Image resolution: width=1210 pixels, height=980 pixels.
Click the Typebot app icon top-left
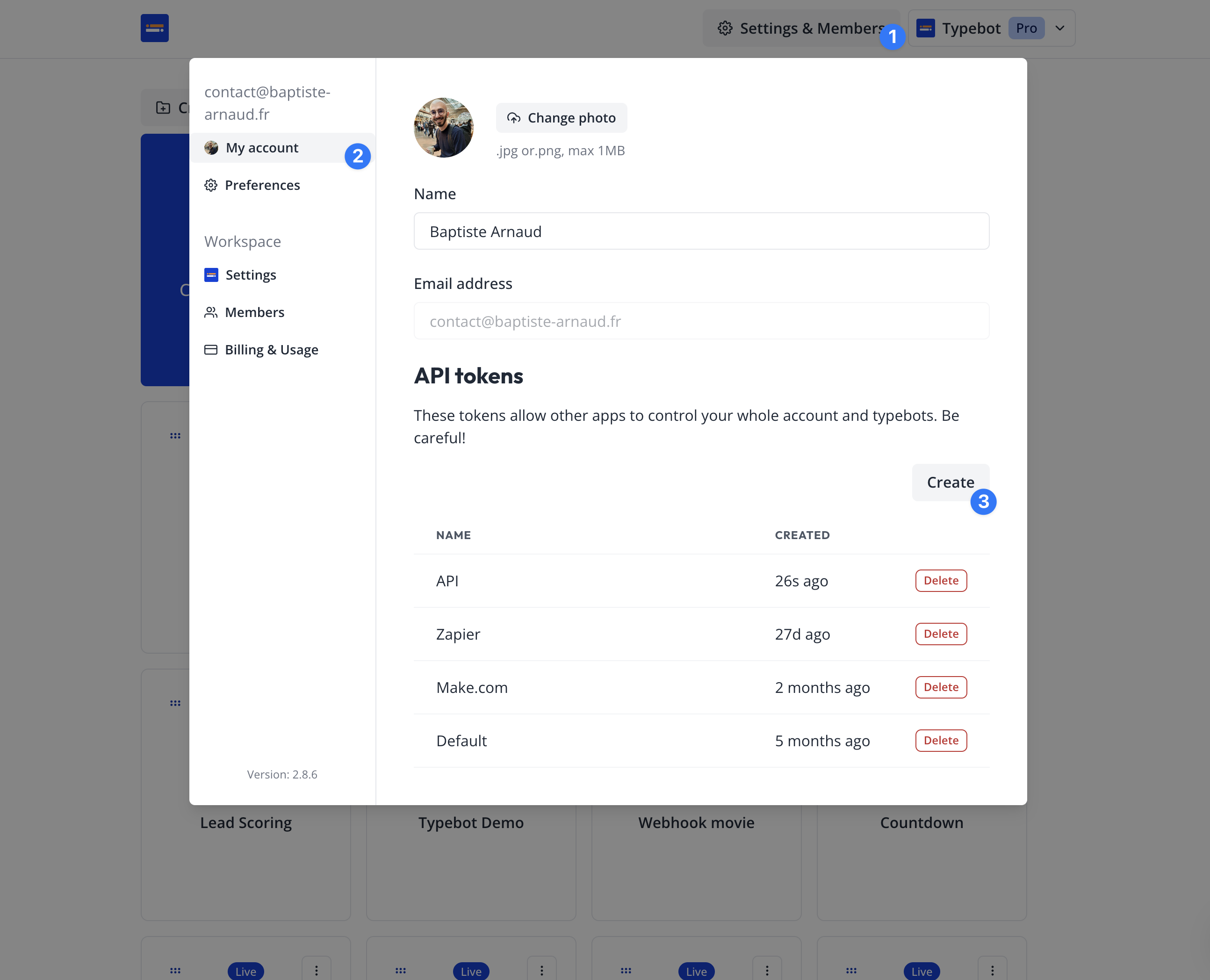[x=155, y=28]
